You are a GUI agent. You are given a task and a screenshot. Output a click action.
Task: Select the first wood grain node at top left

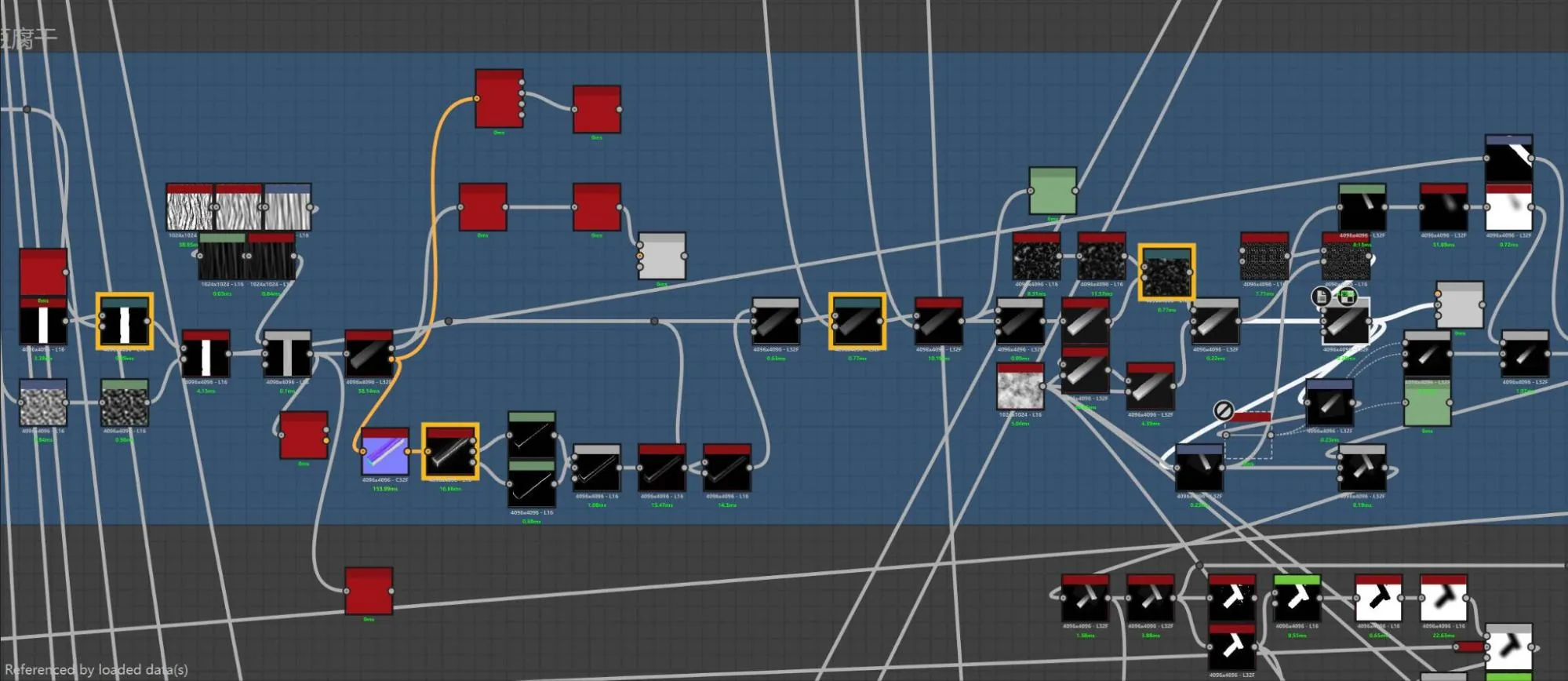190,208
